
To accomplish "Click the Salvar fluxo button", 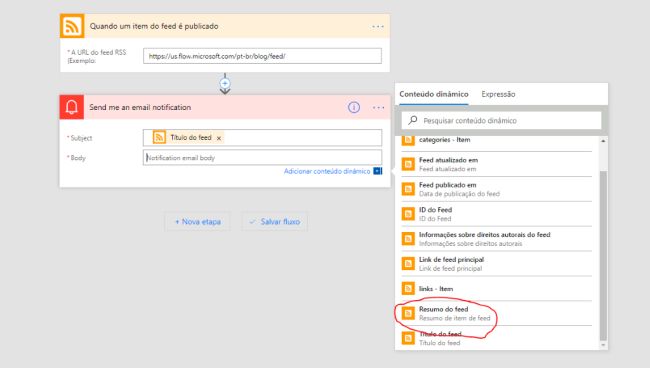I will point(275,222).
